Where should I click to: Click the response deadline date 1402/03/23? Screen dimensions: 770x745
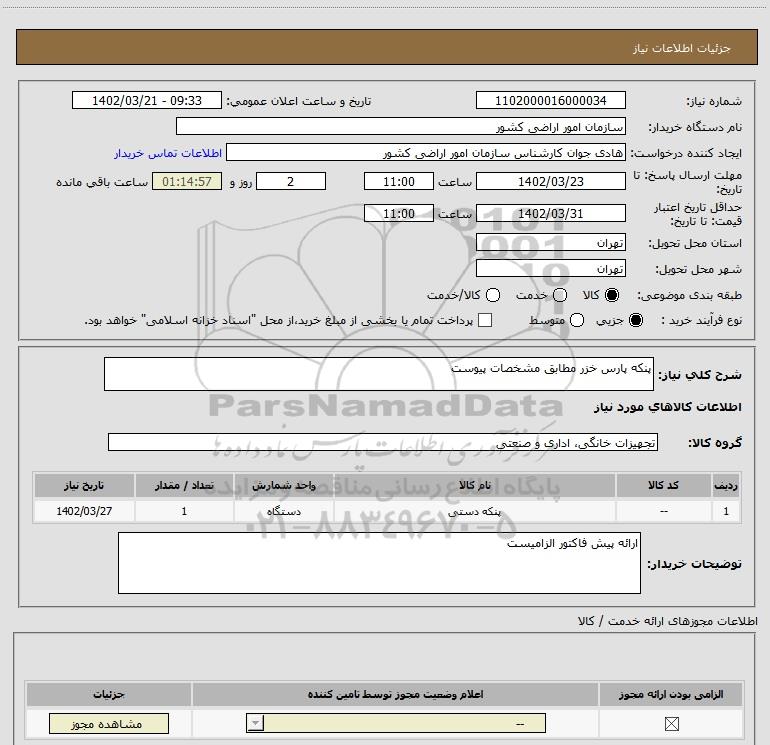point(550,181)
